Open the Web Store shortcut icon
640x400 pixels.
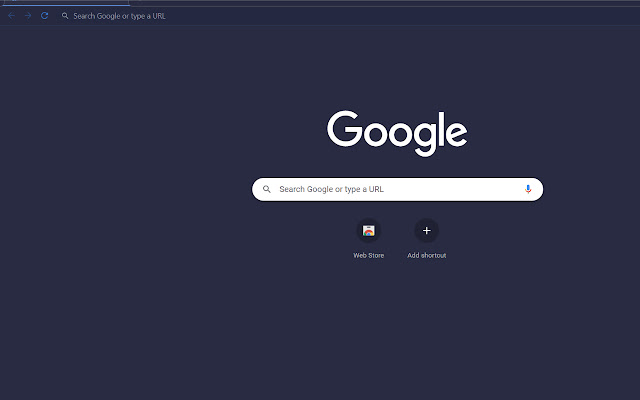(369, 231)
